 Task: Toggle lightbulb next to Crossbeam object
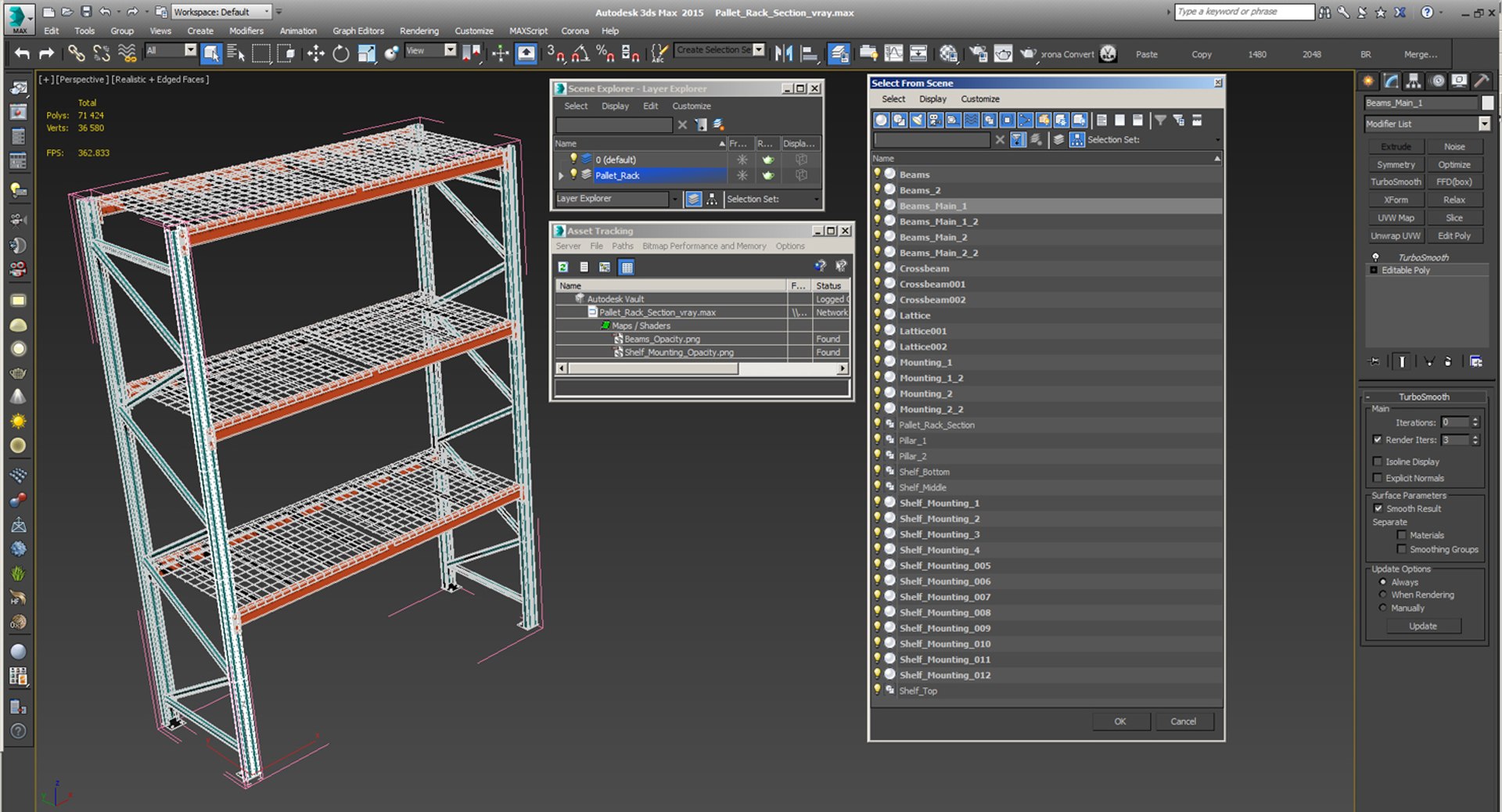[877, 268]
